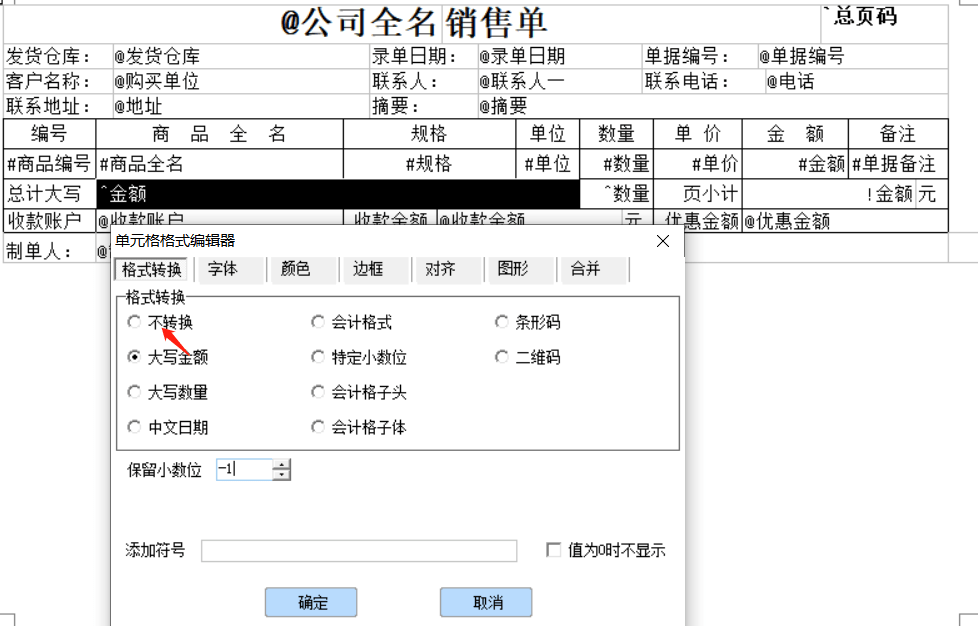
Task: Choose the 大写数量 format option
Action: click(167, 392)
